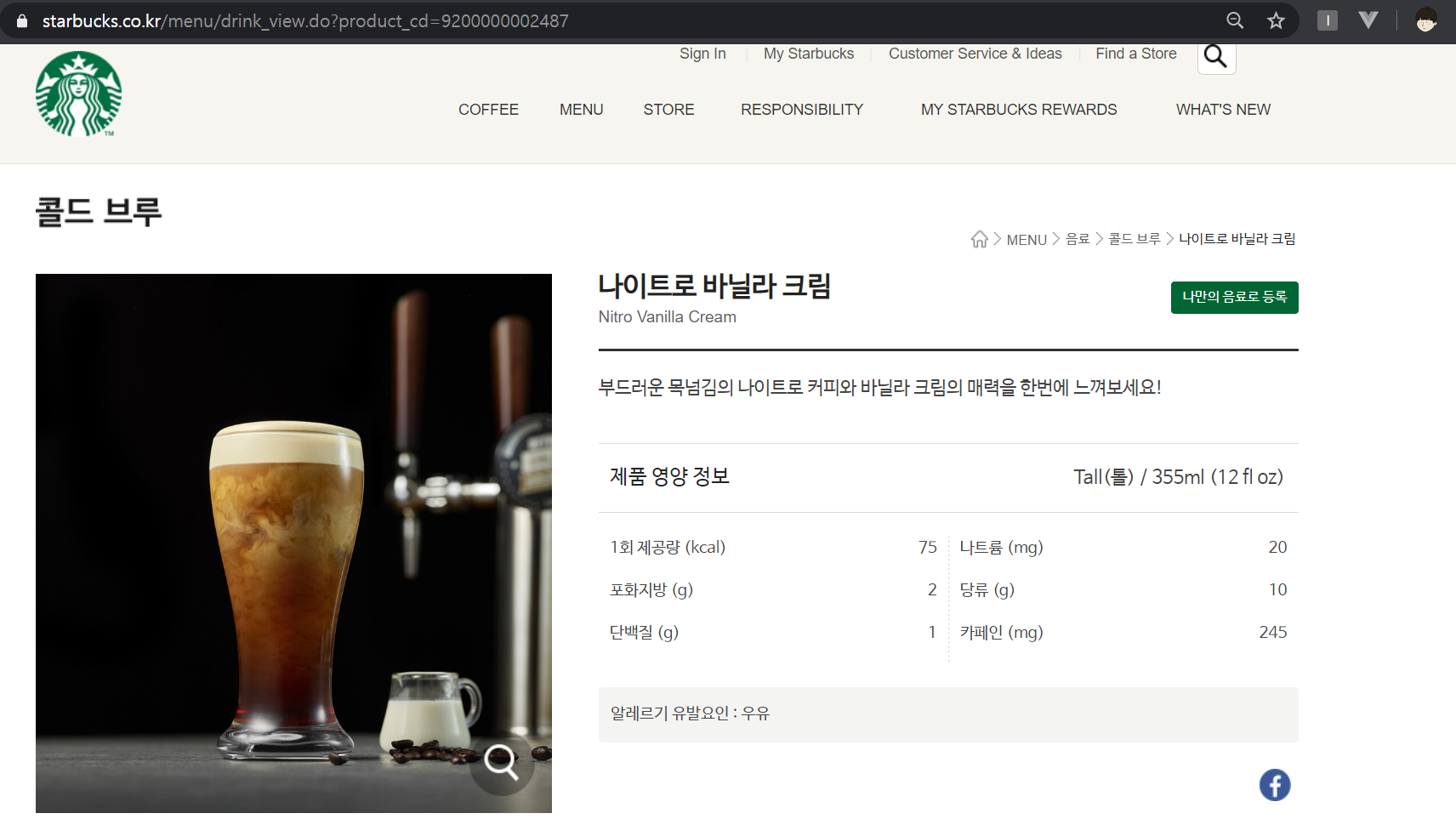1456x819 pixels.
Task: Click the calorie value 75
Action: 928,547
